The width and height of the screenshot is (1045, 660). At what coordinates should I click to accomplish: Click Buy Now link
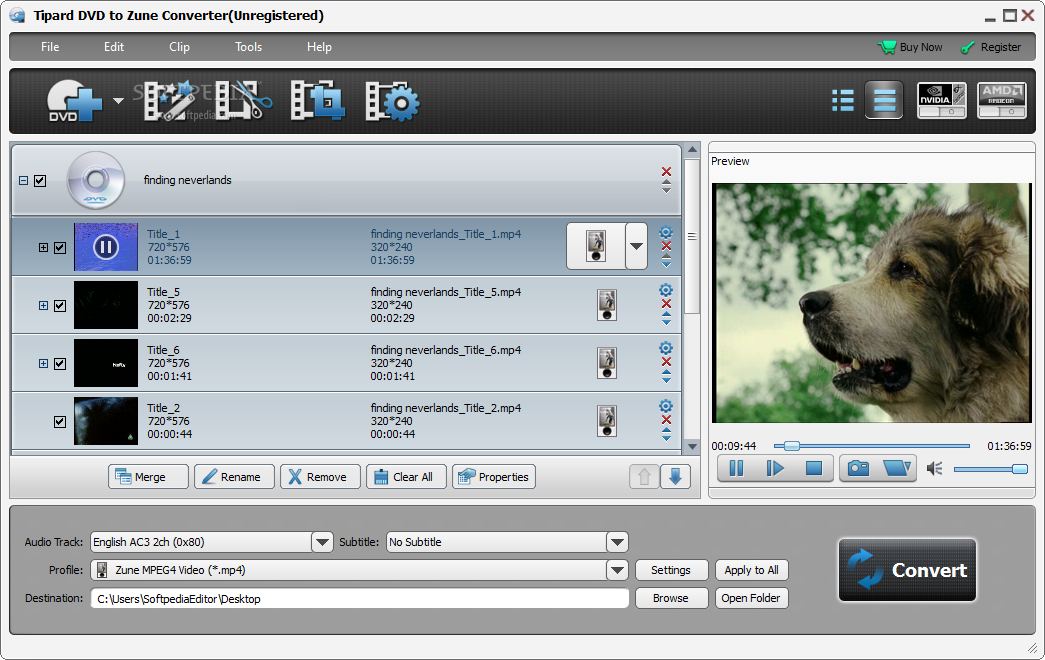point(910,47)
